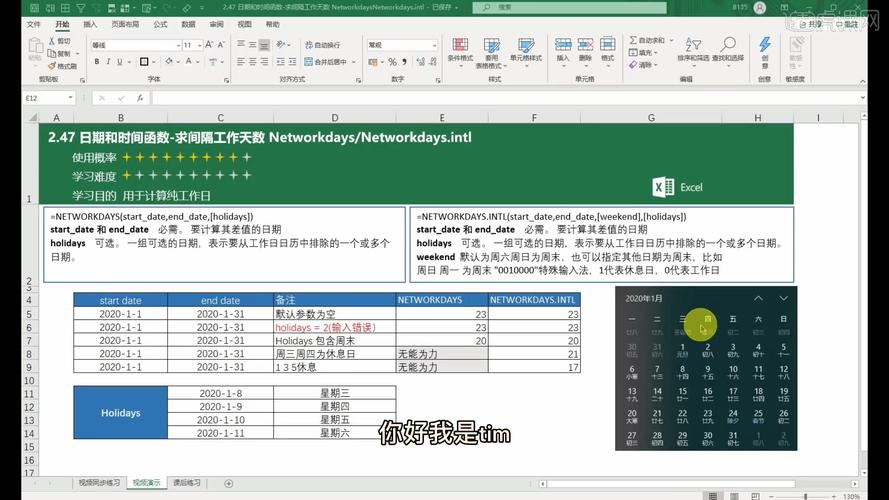Click Merge and Center (合并后居中) icon

pyautogui.click(x=309, y=62)
